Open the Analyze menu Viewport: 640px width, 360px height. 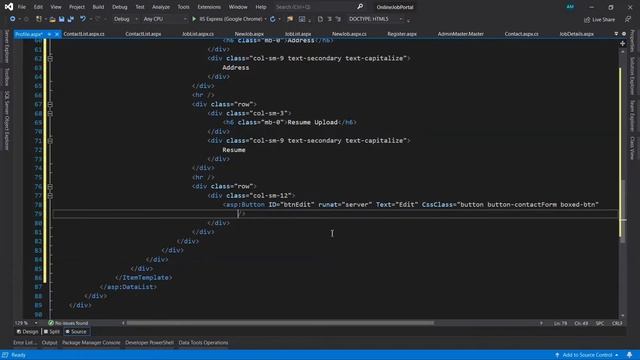pyautogui.click(x=161, y=7)
